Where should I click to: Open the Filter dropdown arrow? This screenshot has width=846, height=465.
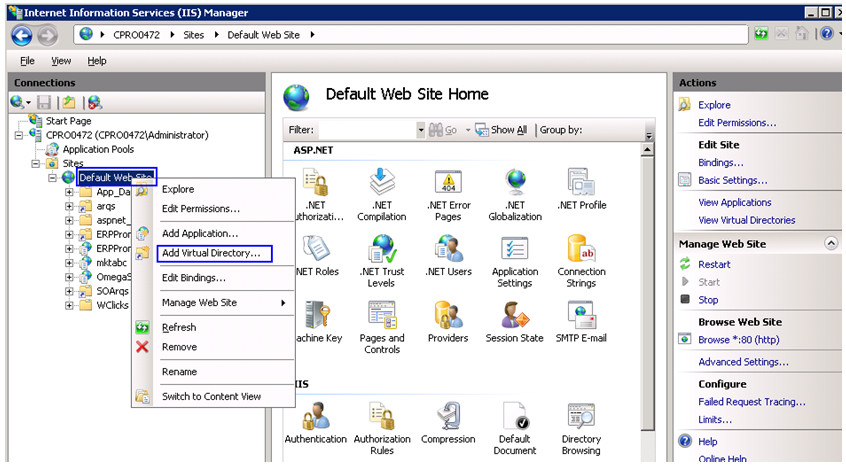pyautogui.click(x=420, y=130)
